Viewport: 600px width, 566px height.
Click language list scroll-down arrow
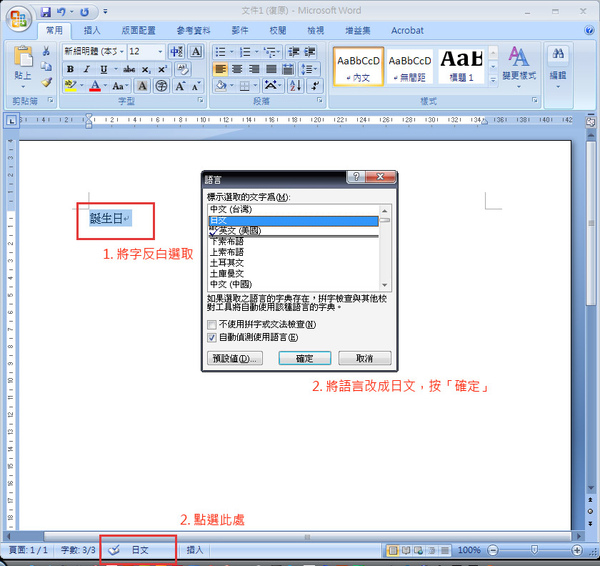point(385,285)
